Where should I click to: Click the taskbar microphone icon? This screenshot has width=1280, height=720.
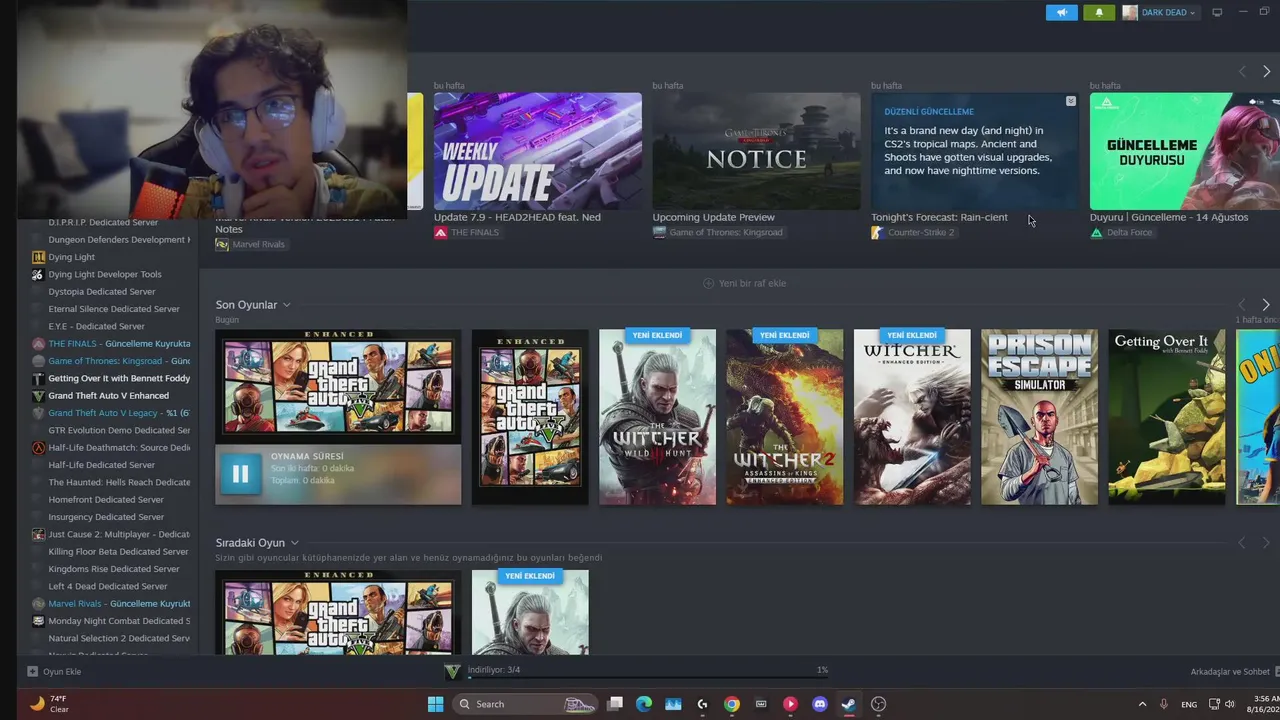coord(1163,704)
